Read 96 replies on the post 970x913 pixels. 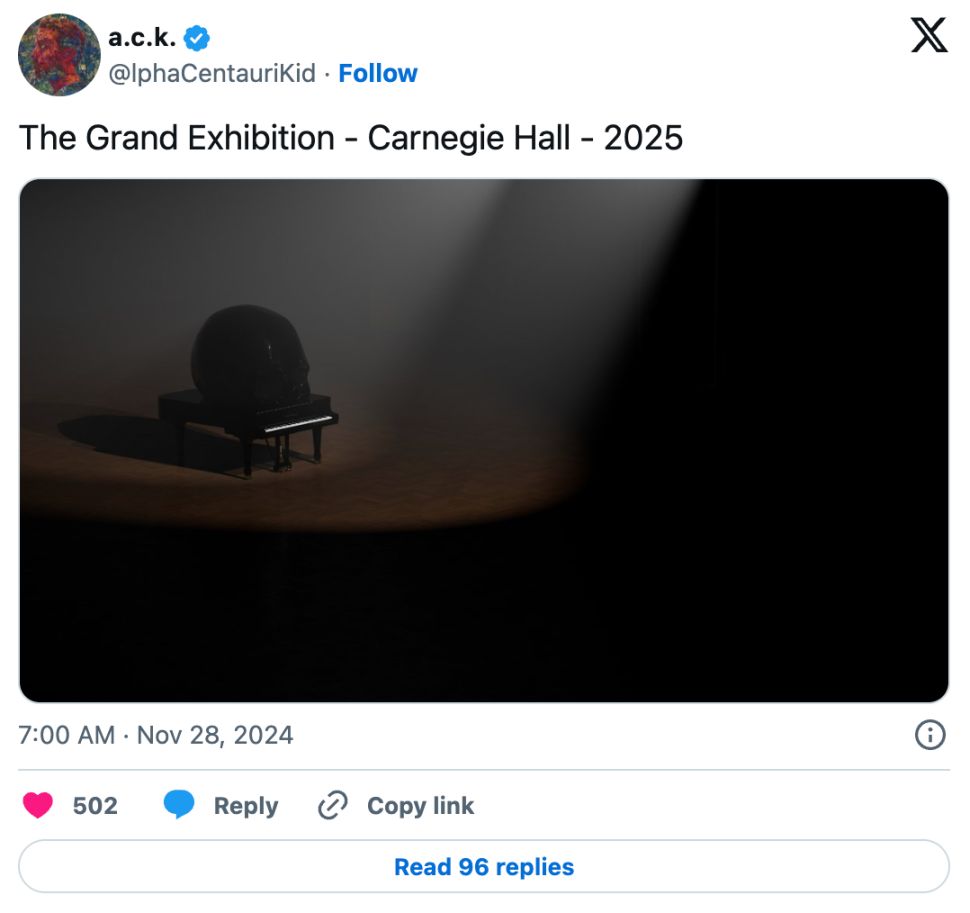484,866
